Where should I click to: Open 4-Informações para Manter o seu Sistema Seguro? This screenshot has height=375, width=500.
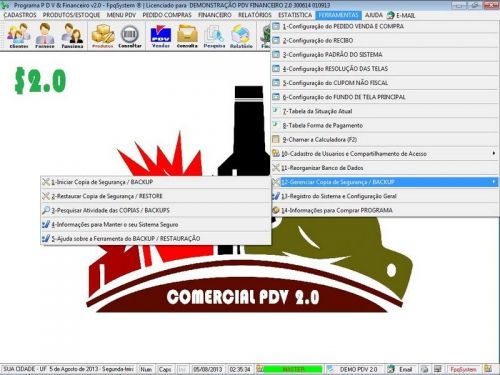(x=155, y=224)
